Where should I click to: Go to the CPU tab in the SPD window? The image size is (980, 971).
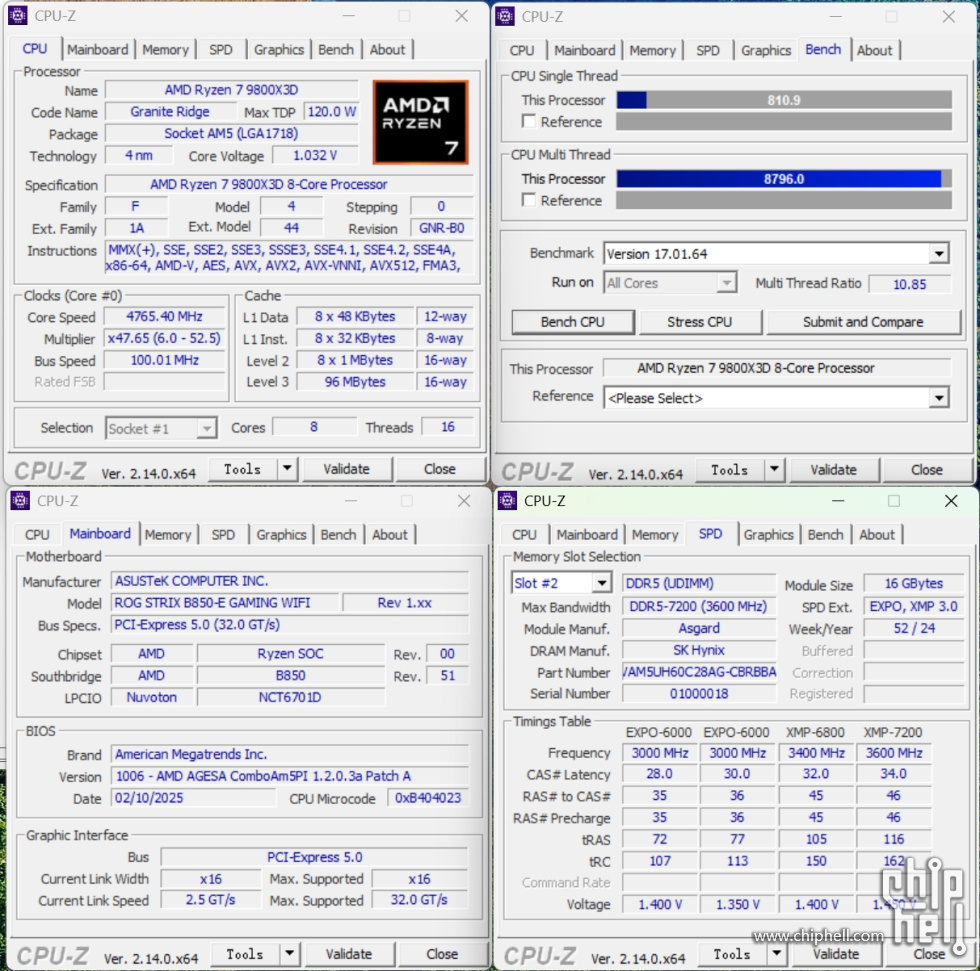tap(524, 535)
